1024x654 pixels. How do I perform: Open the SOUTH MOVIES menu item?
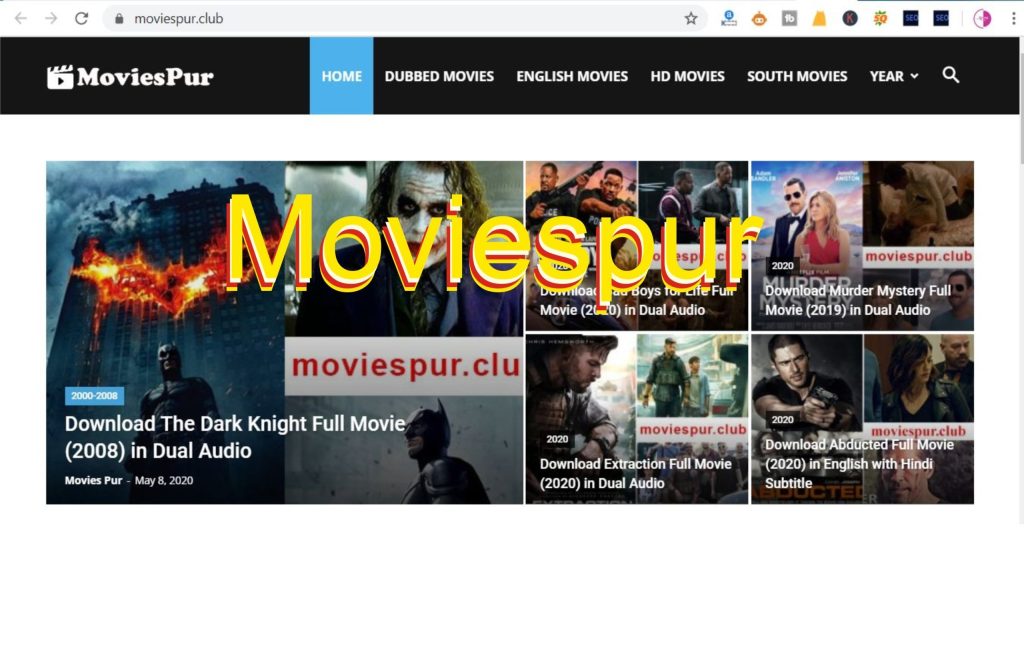coord(797,76)
